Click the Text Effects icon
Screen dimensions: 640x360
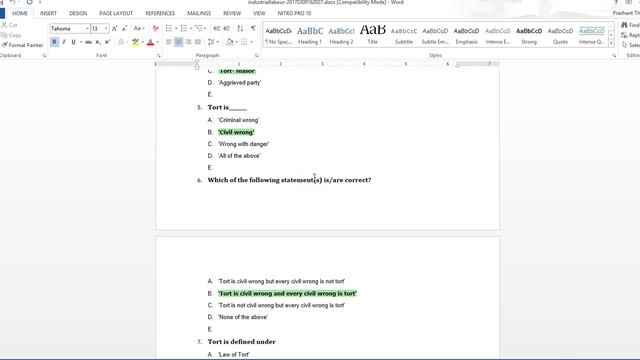click(x=121, y=42)
